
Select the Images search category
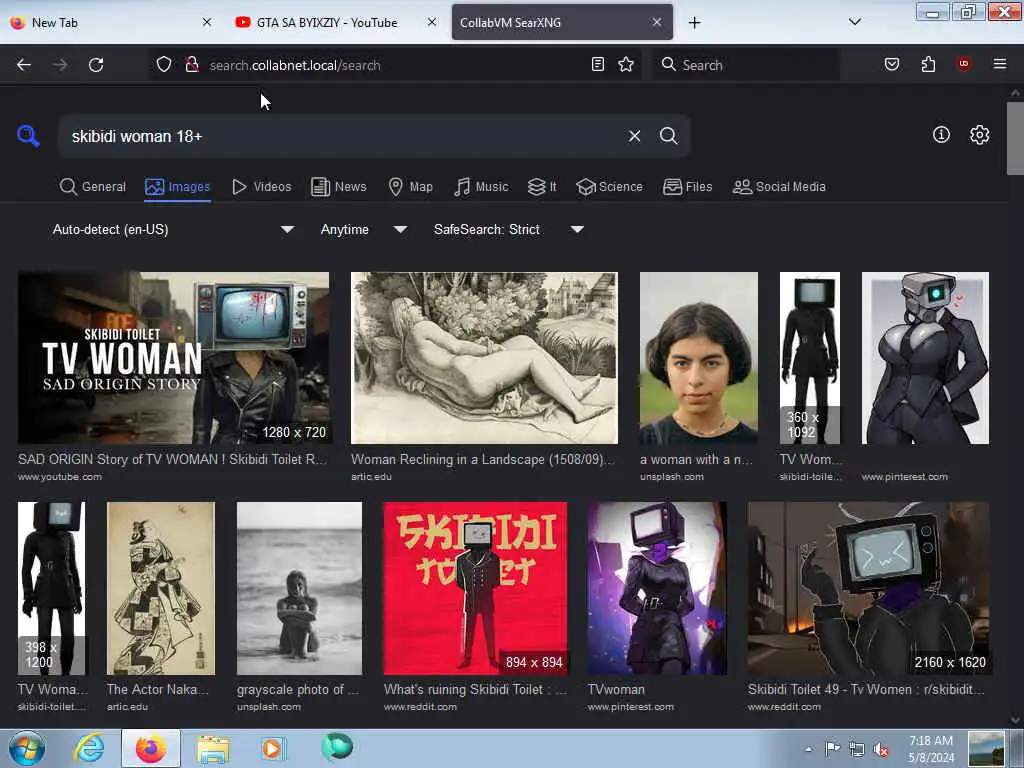point(178,187)
